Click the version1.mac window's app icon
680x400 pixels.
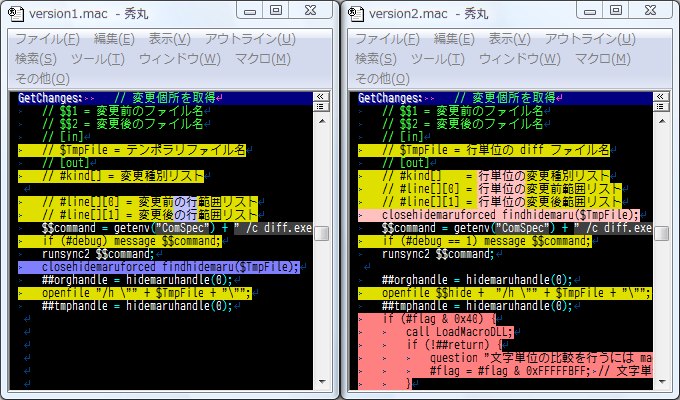(16, 14)
